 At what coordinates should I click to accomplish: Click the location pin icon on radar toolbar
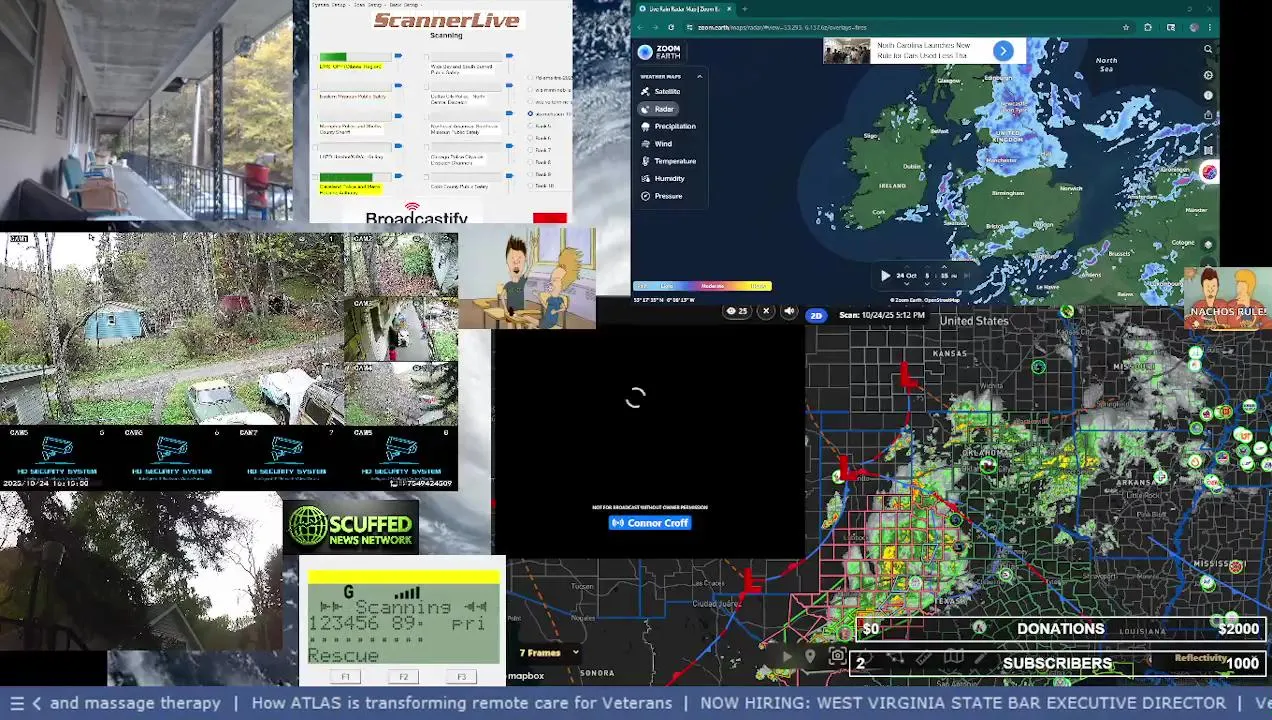(810, 657)
